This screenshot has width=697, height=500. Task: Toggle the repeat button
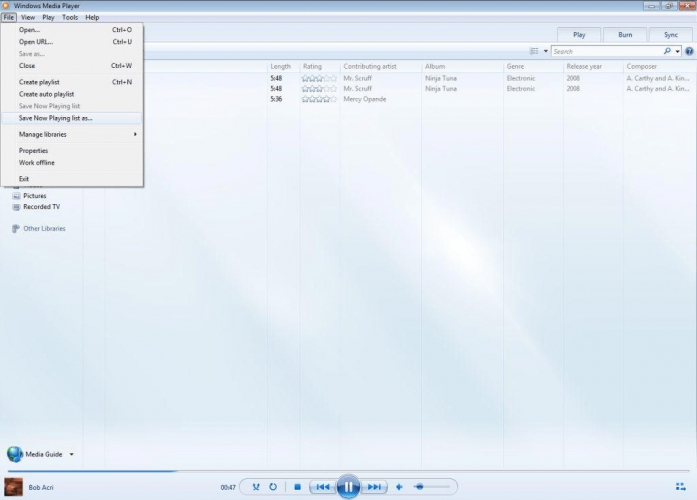[272, 487]
